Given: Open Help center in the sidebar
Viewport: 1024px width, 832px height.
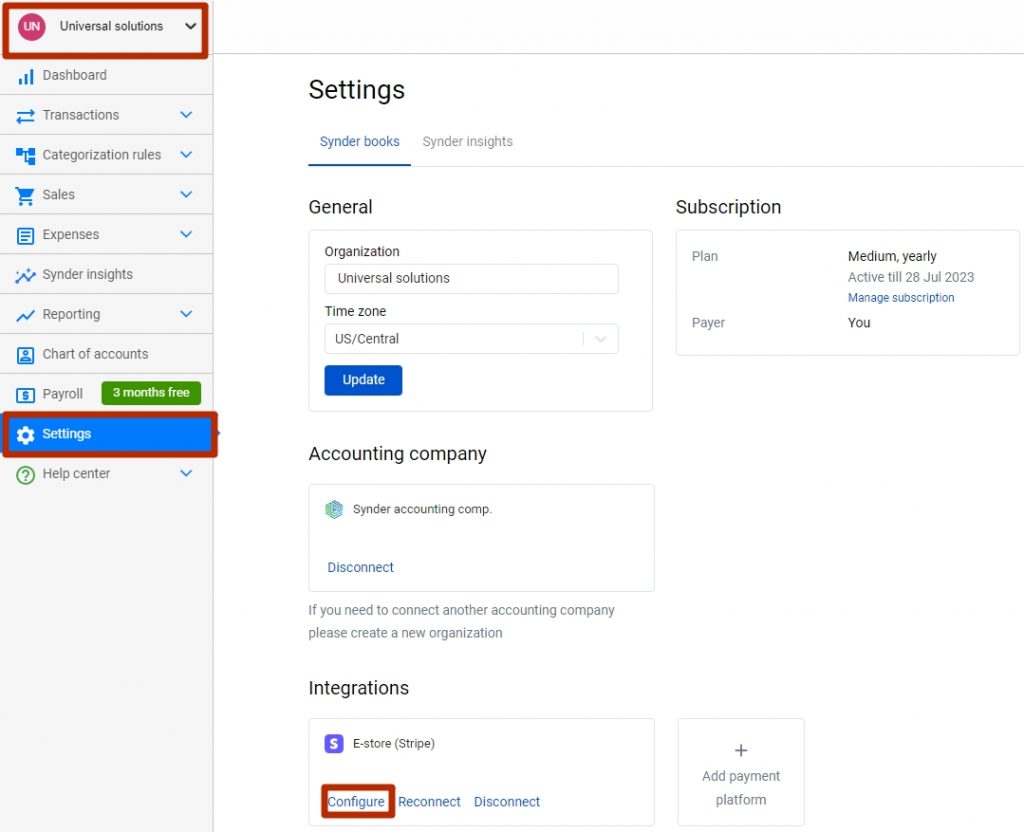Looking at the screenshot, I should pos(106,473).
